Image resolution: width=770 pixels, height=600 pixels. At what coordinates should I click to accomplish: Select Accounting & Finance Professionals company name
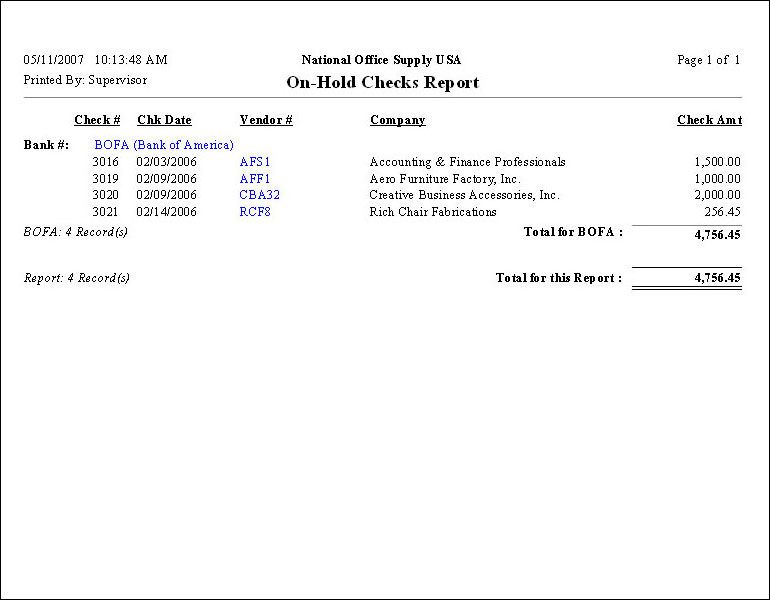(467, 162)
